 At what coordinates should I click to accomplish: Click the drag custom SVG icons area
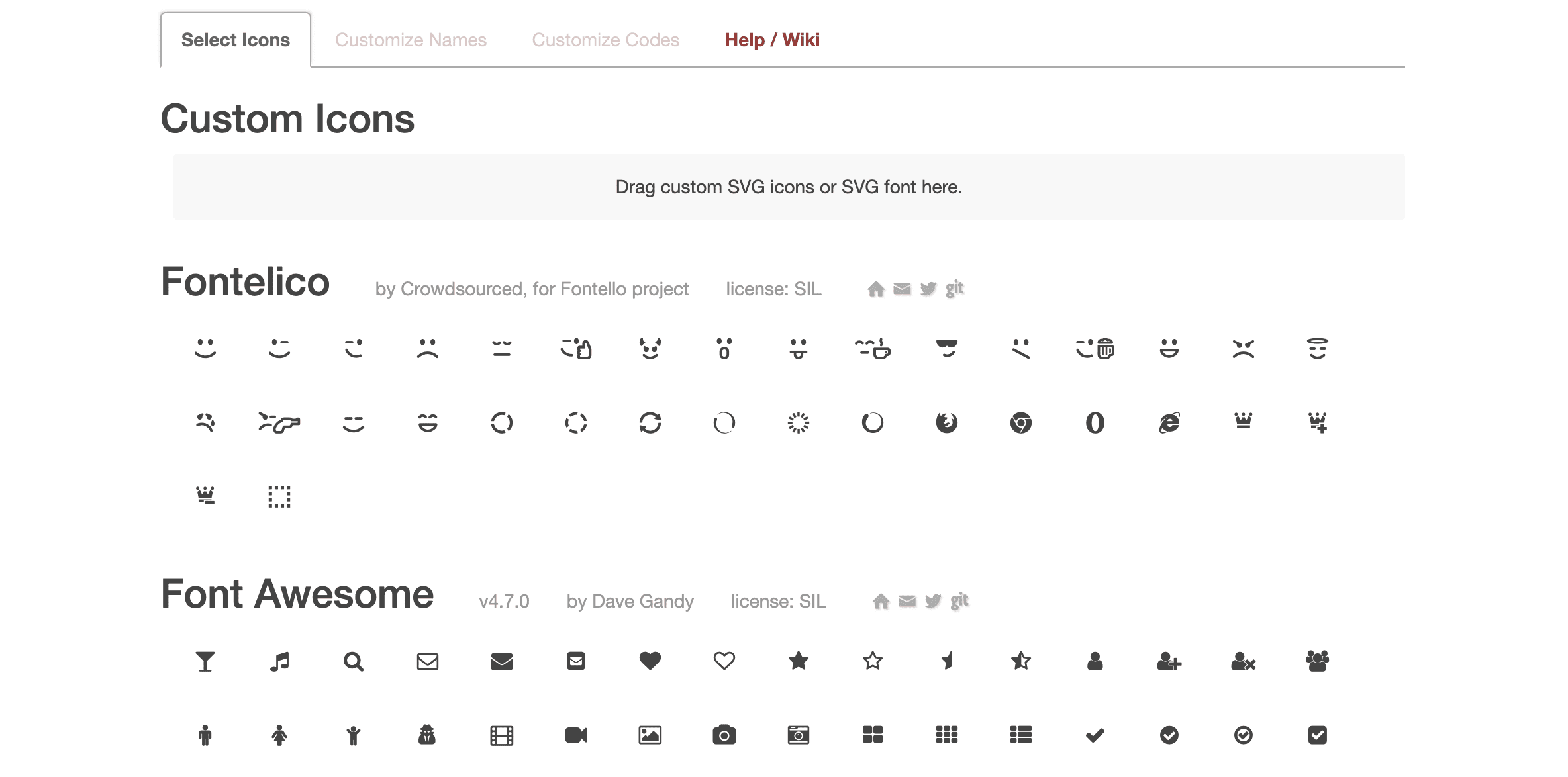(788, 187)
